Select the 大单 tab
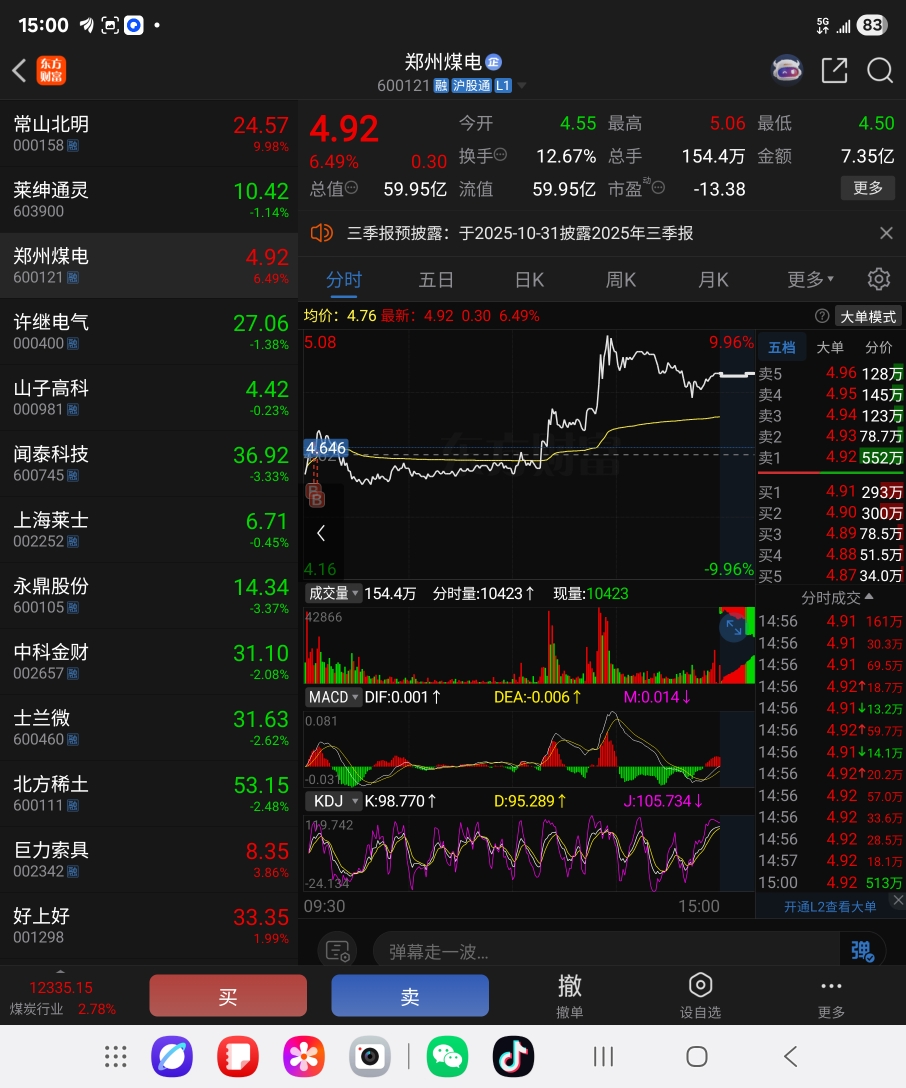The height and width of the screenshot is (1088, 906). (830, 348)
